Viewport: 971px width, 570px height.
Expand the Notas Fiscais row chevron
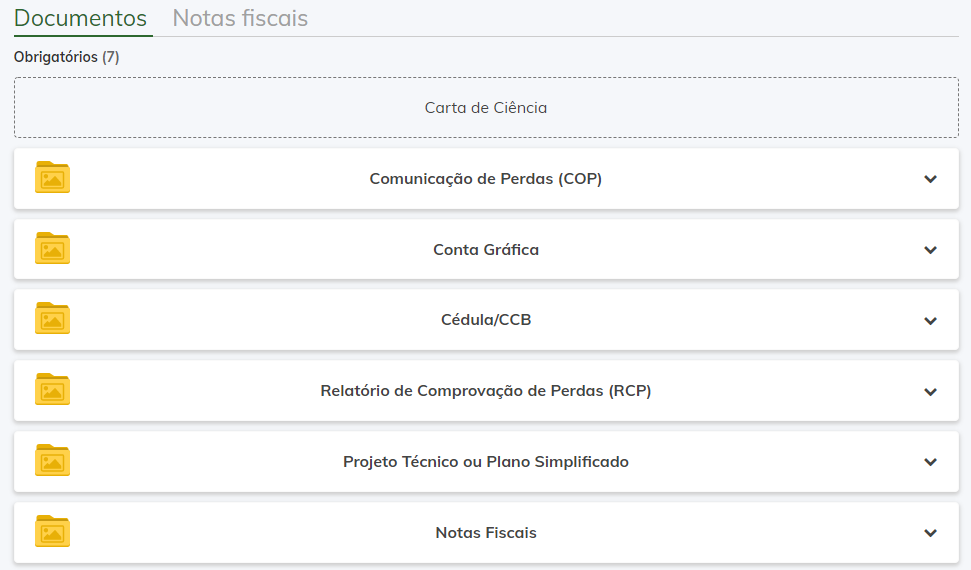click(x=930, y=533)
